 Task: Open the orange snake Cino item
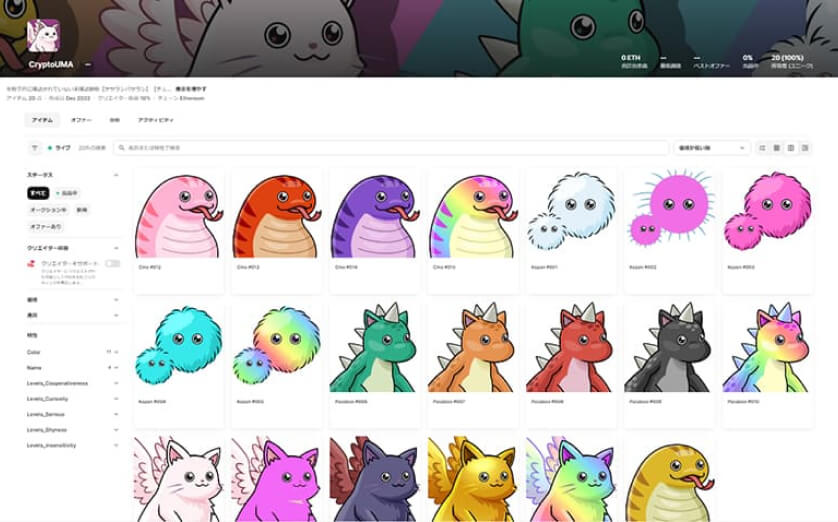pos(277,231)
